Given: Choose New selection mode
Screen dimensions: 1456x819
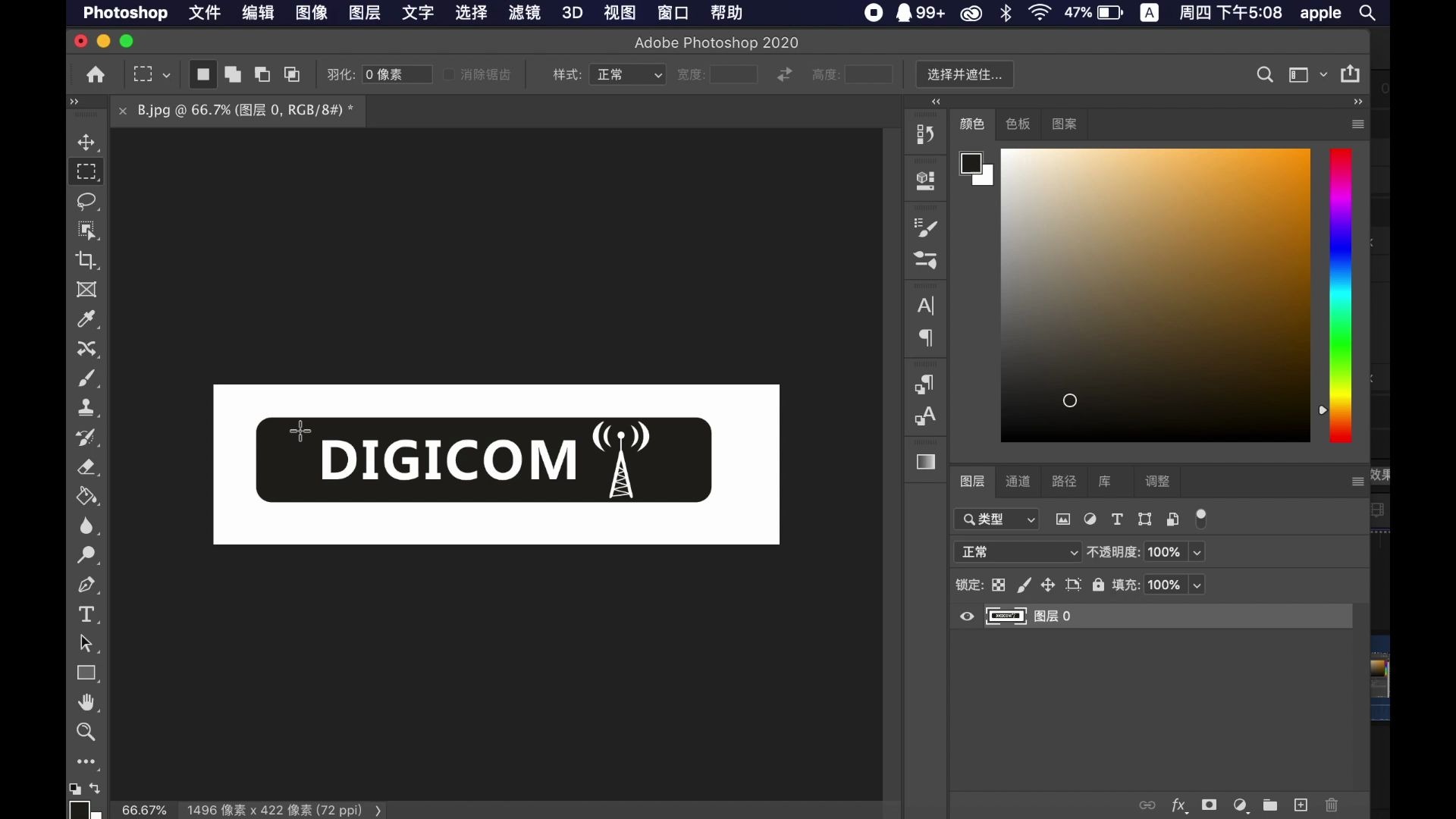Looking at the screenshot, I should click(x=203, y=74).
